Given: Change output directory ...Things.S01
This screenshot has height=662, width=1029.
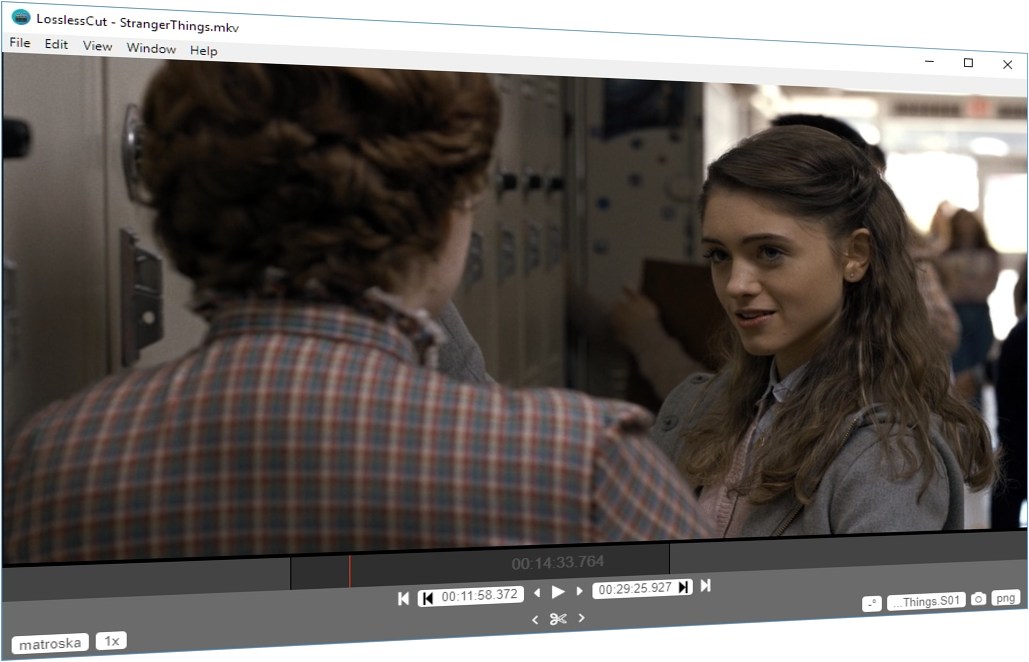Looking at the screenshot, I should click(926, 601).
